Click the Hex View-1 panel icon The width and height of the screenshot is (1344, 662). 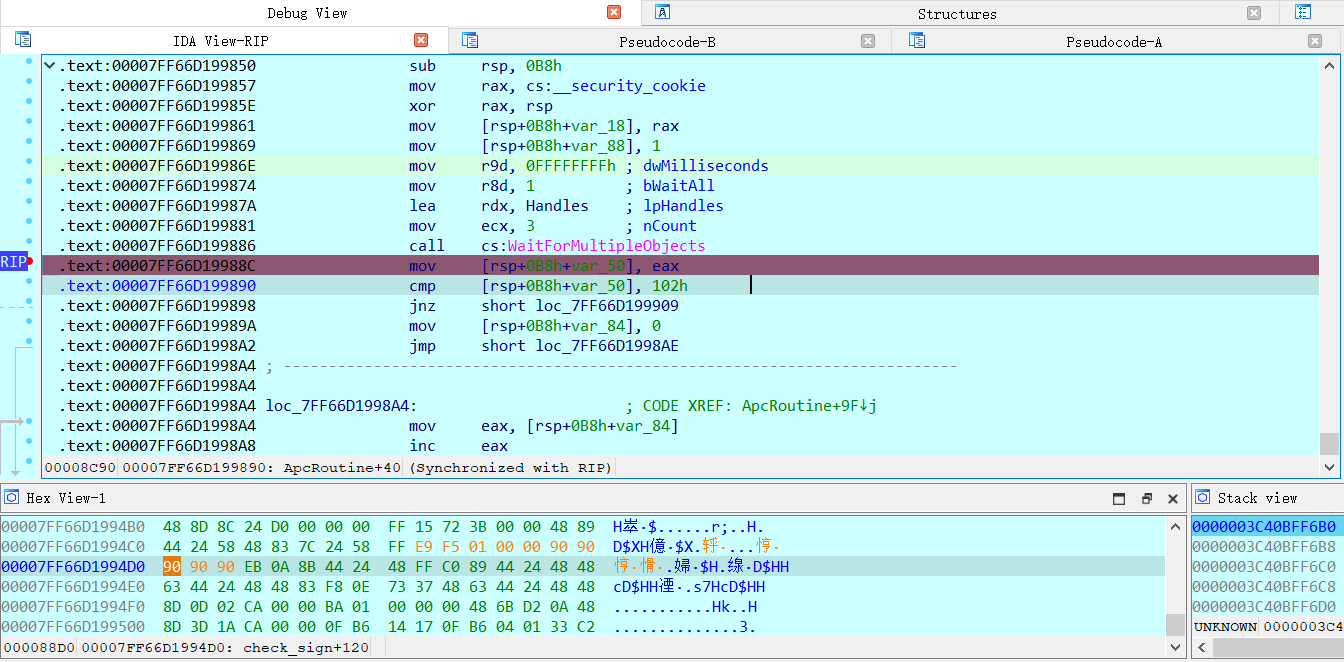pos(11,497)
